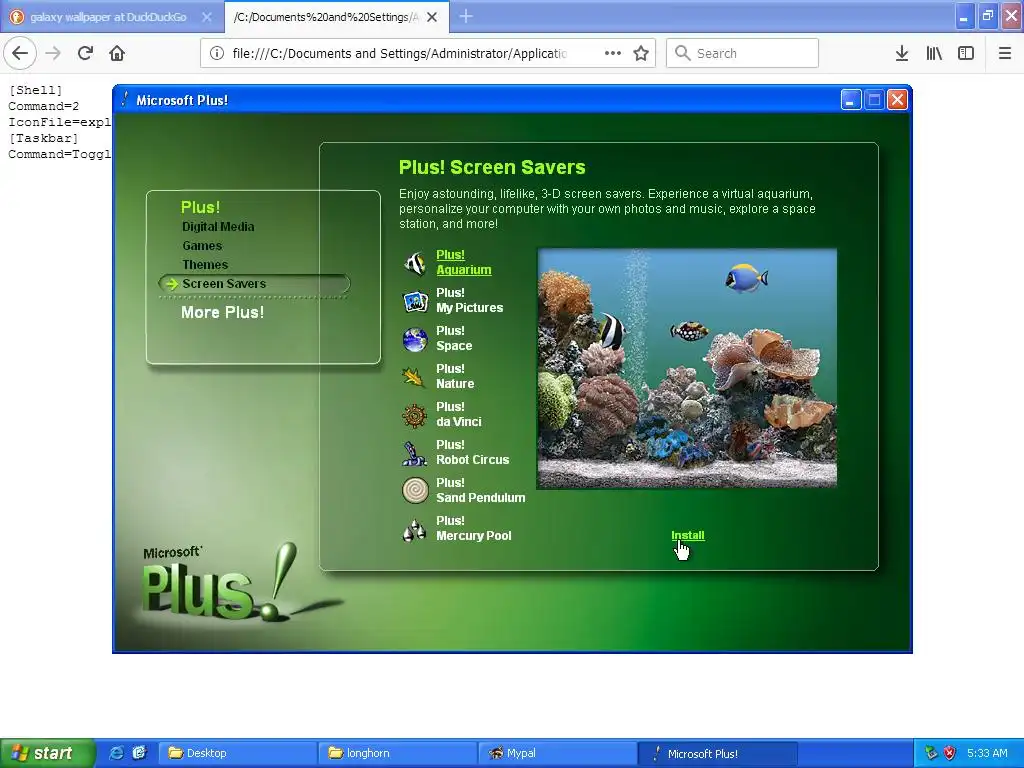Image resolution: width=1024 pixels, height=768 pixels.
Task: Click the red security shield tray icon
Action: (950, 753)
